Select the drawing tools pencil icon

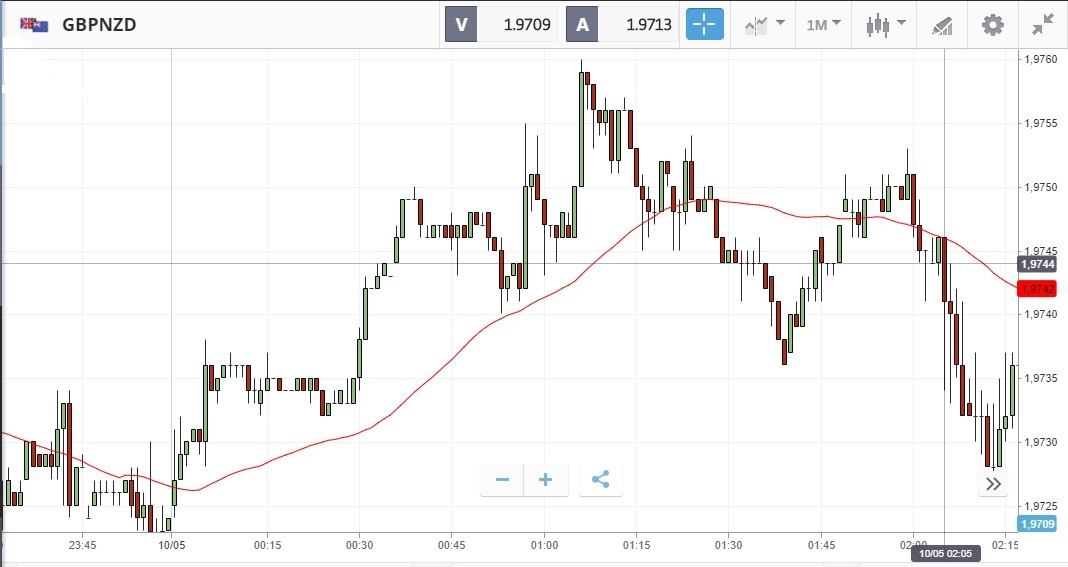(x=941, y=24)
